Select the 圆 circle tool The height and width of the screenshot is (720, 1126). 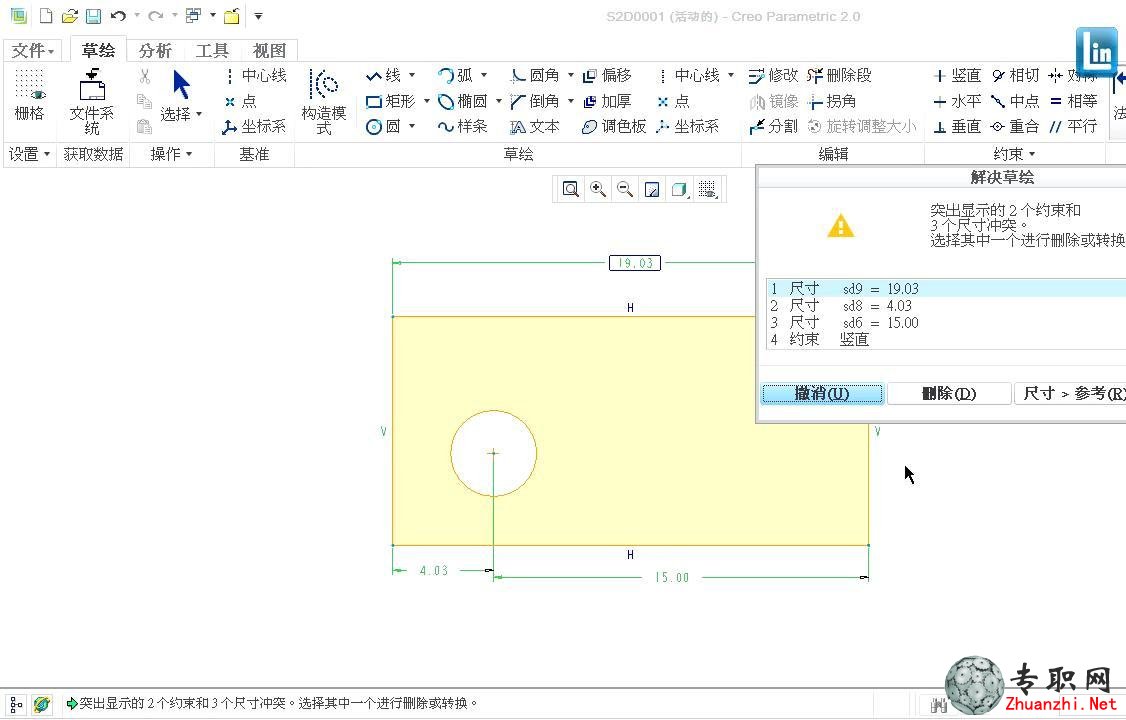[x=383, y=126]
